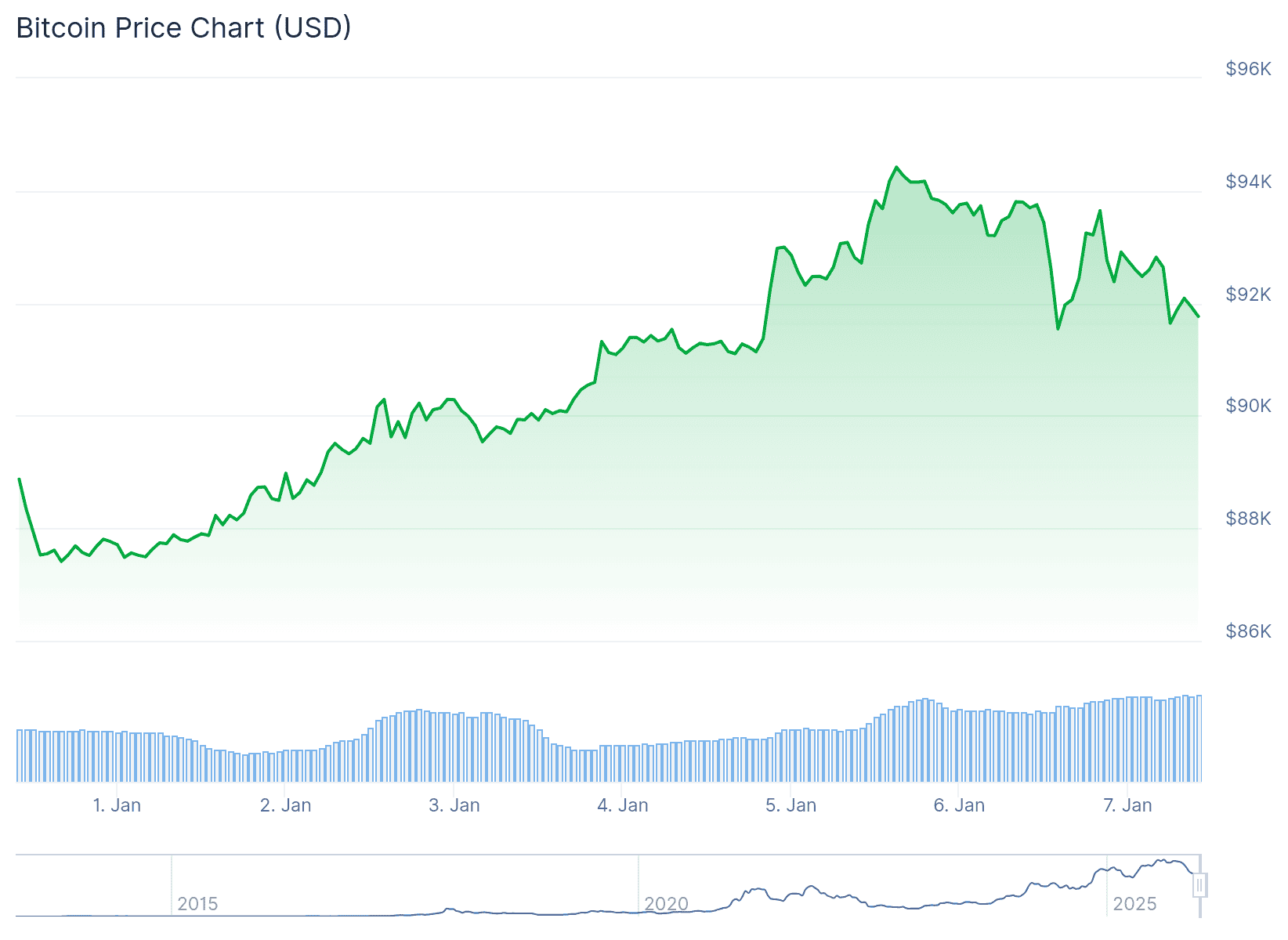
Task: Click the 2025 label in navigator
Action: coord(1134,904)
